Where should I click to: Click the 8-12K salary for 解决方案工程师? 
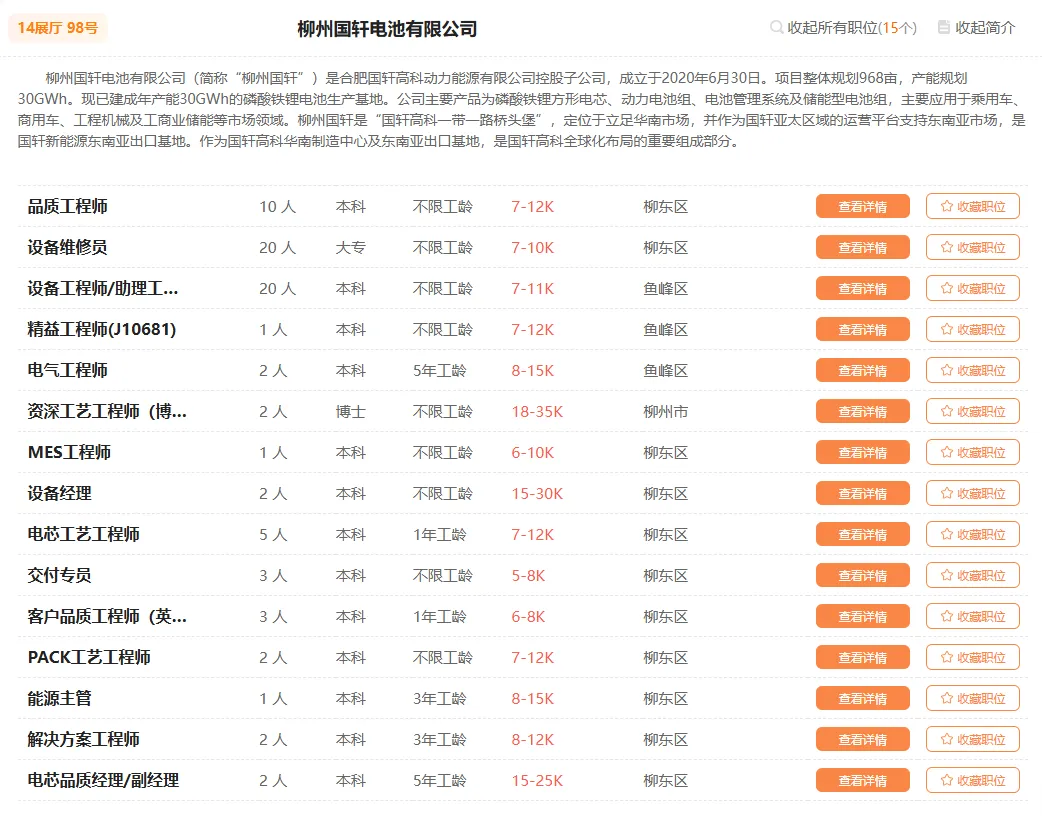[x=532, y=740]
